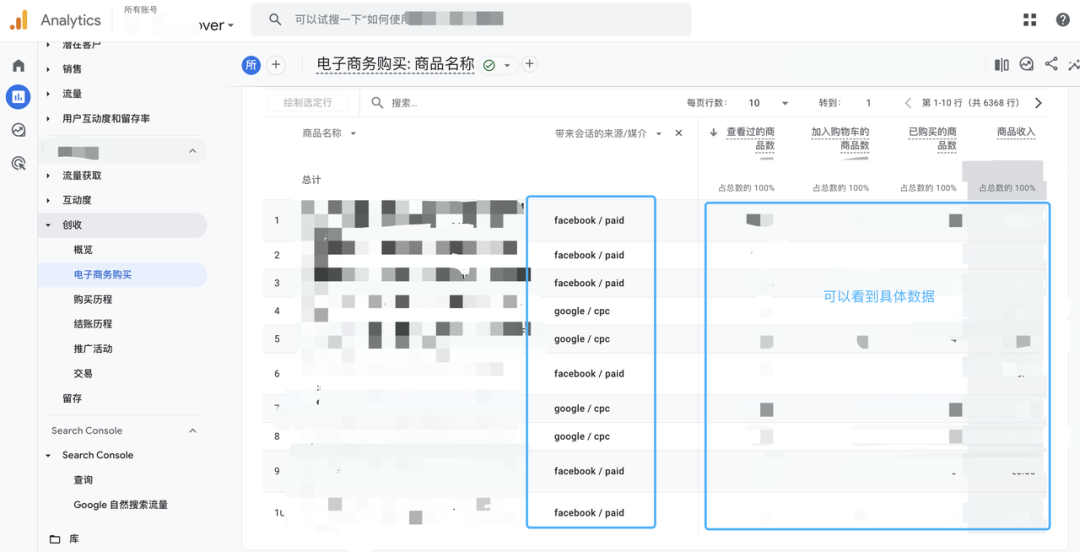This screenshot has width=1080, height=552.
Task: Click sort arrow on 查看过的商品数 column
Action: (x=714, y=132)
